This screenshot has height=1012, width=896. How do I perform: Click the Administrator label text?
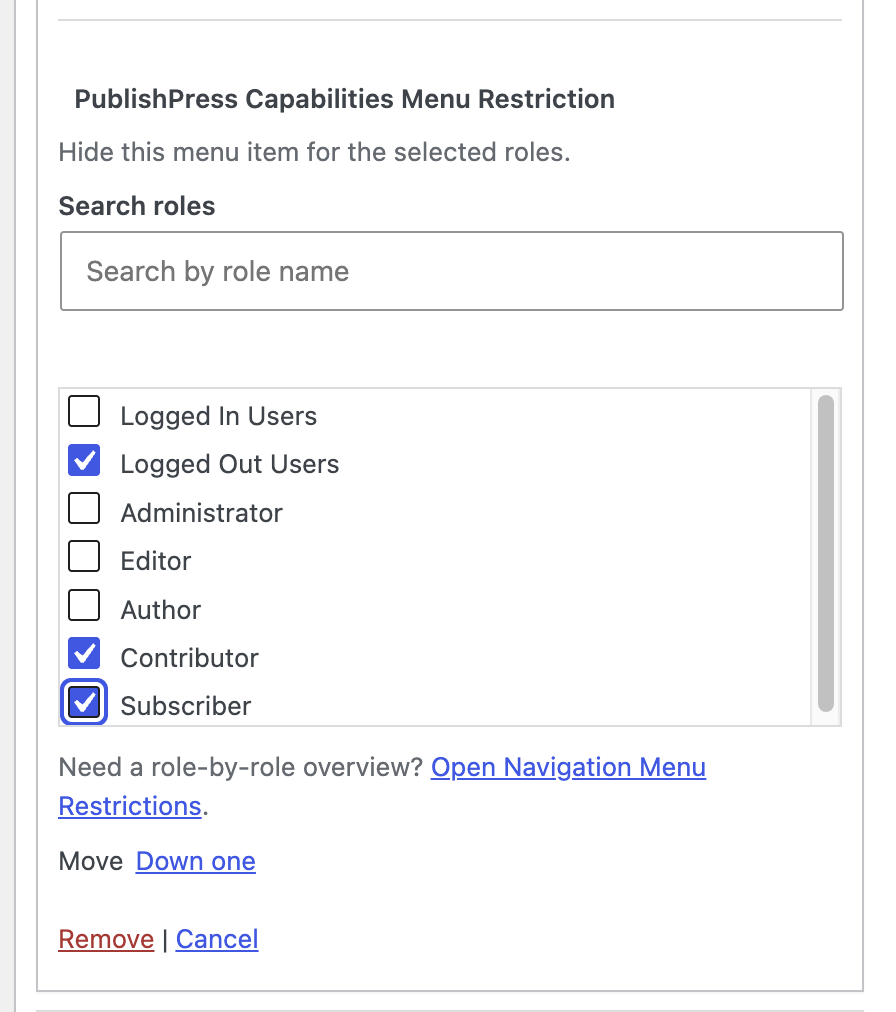tap(201, 513)
